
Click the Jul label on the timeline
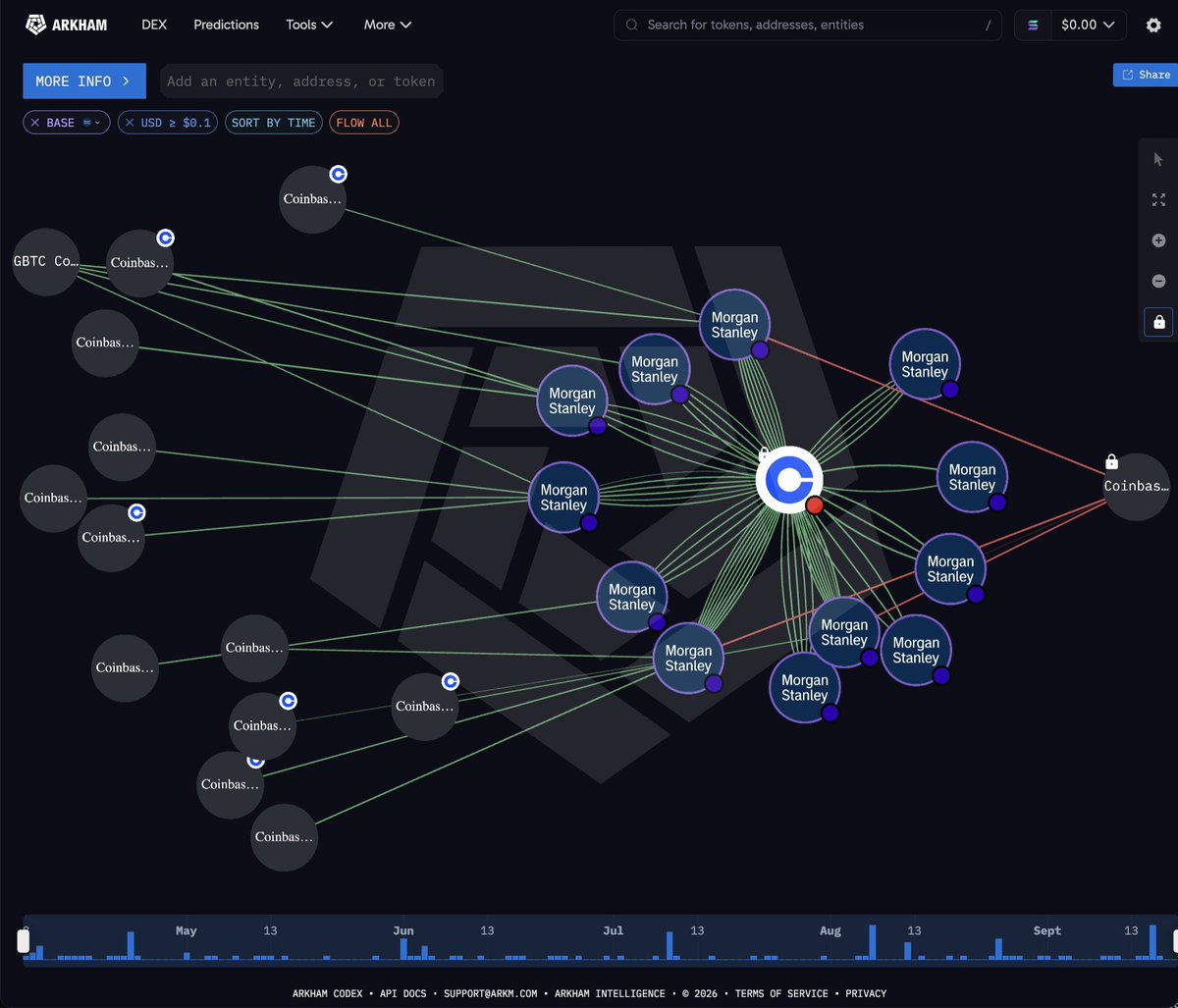pyautogui.click(x=614, y=930)
